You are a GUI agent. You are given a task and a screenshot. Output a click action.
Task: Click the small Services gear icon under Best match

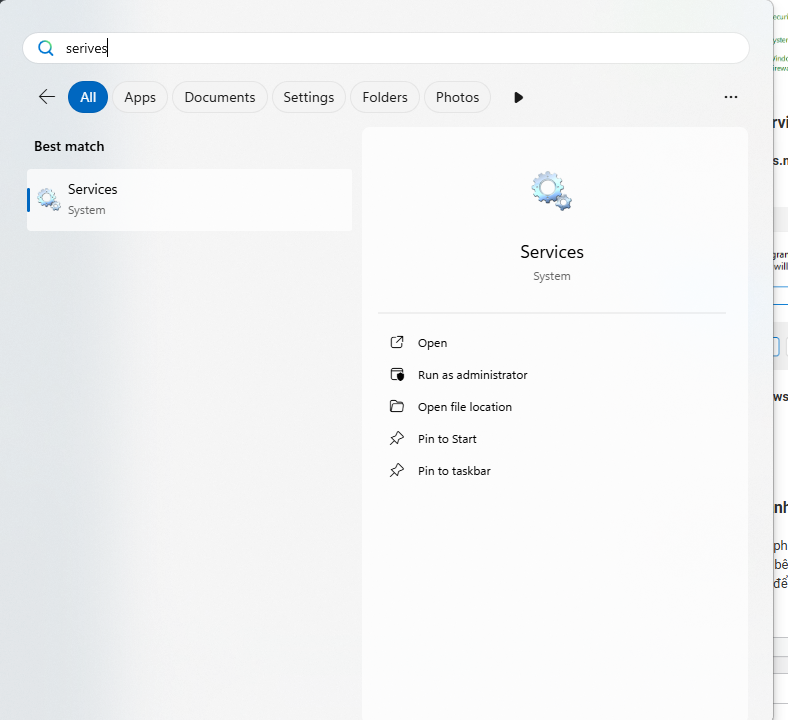49,199
